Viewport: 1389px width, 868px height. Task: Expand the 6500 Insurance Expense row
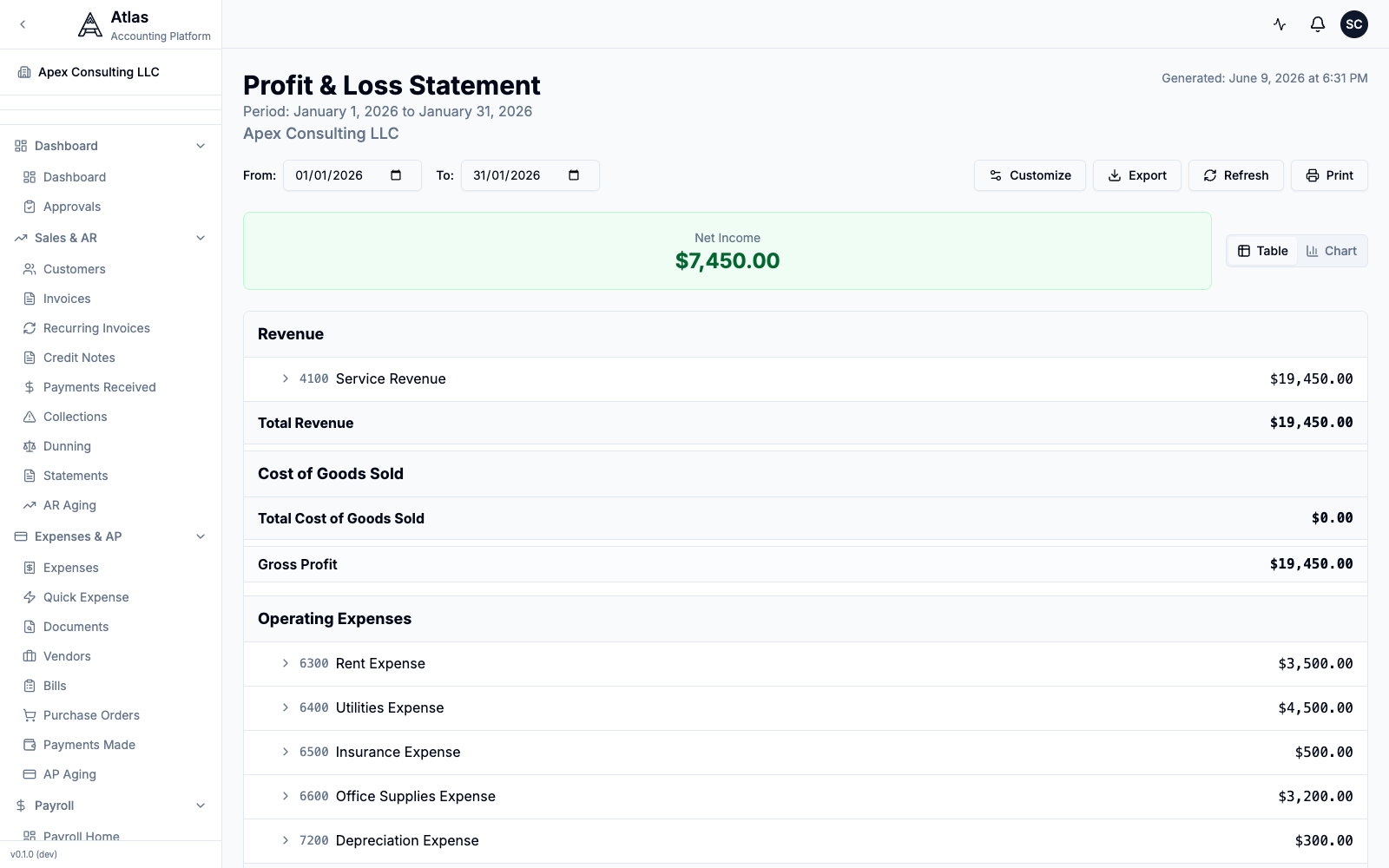pyautogui.click(x=286, y=752)
